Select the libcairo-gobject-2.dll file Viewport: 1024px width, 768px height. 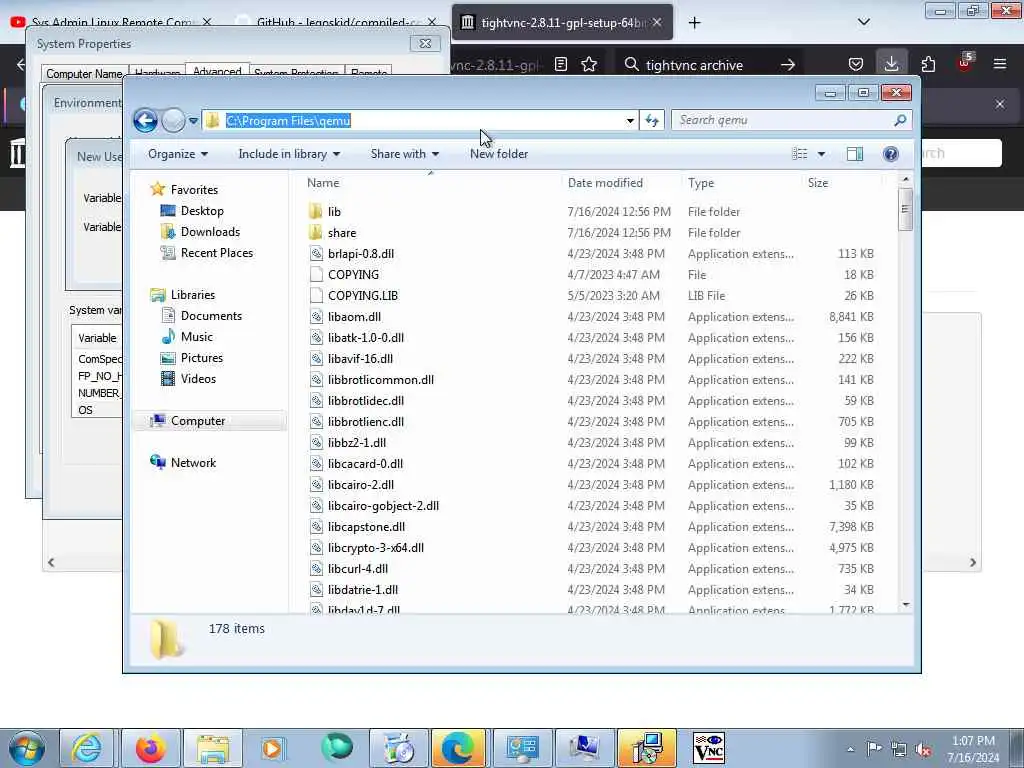(x=383, y=505)
